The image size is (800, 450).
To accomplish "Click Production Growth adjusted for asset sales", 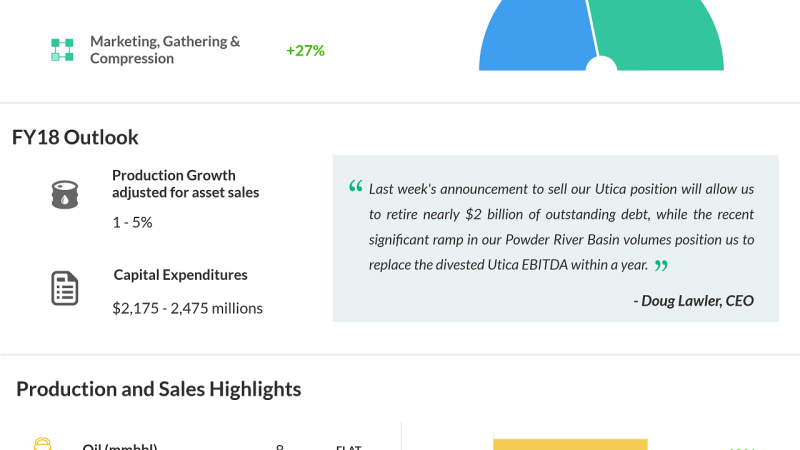I will pyautogui.click(x=185, y=184).
